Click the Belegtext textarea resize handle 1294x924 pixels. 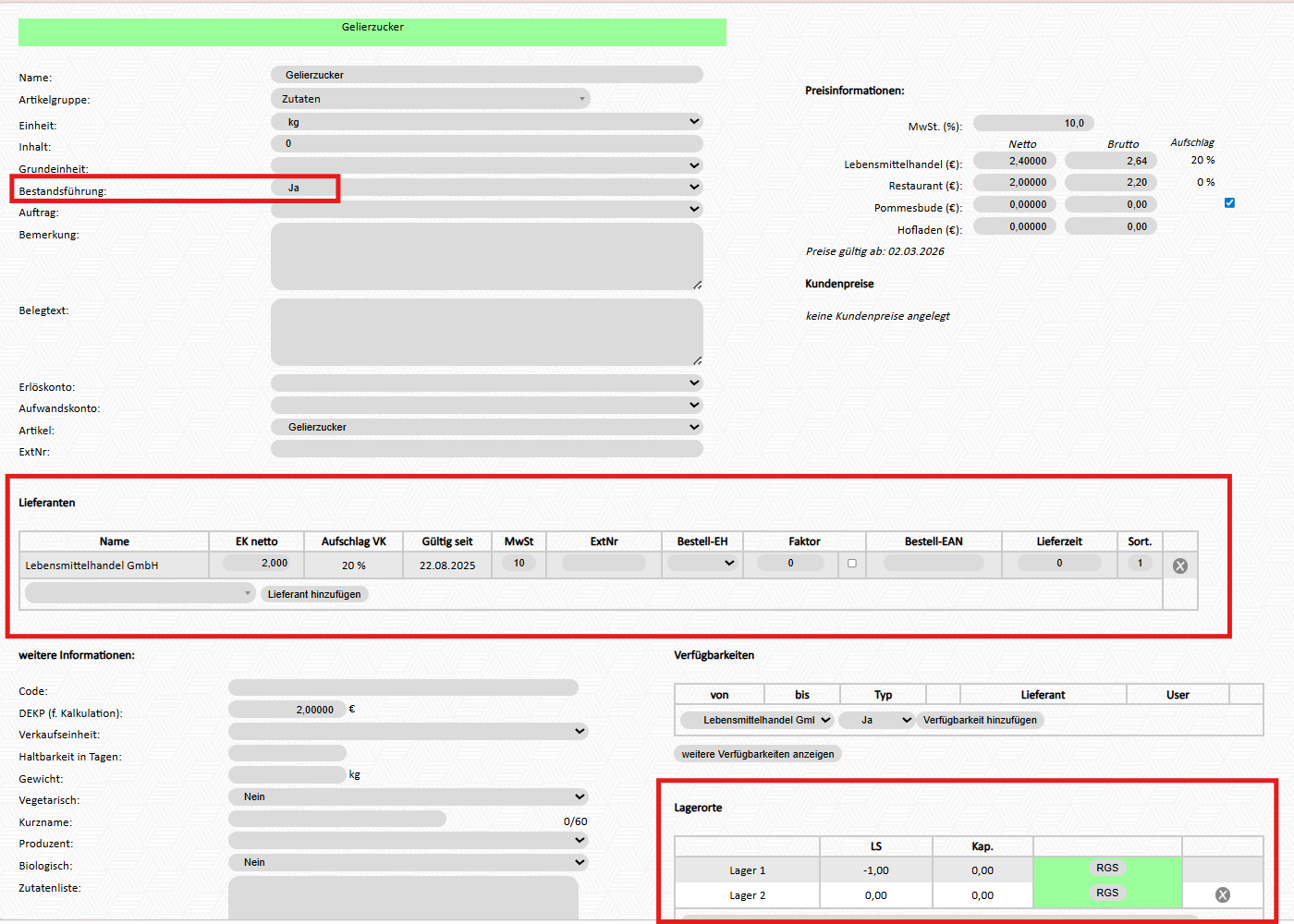point(697,360)
